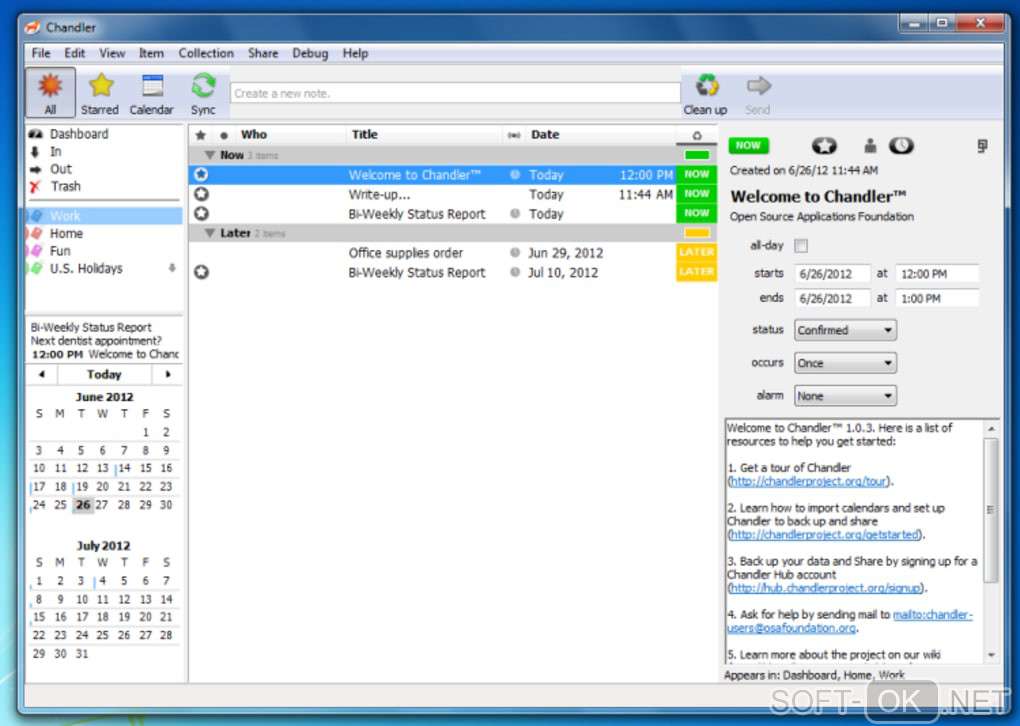Toggle the star icon in detail pane
Image resolution: width=1020 pixels, height=726 pixels.
pyautogui.click(x=824, y=146)
